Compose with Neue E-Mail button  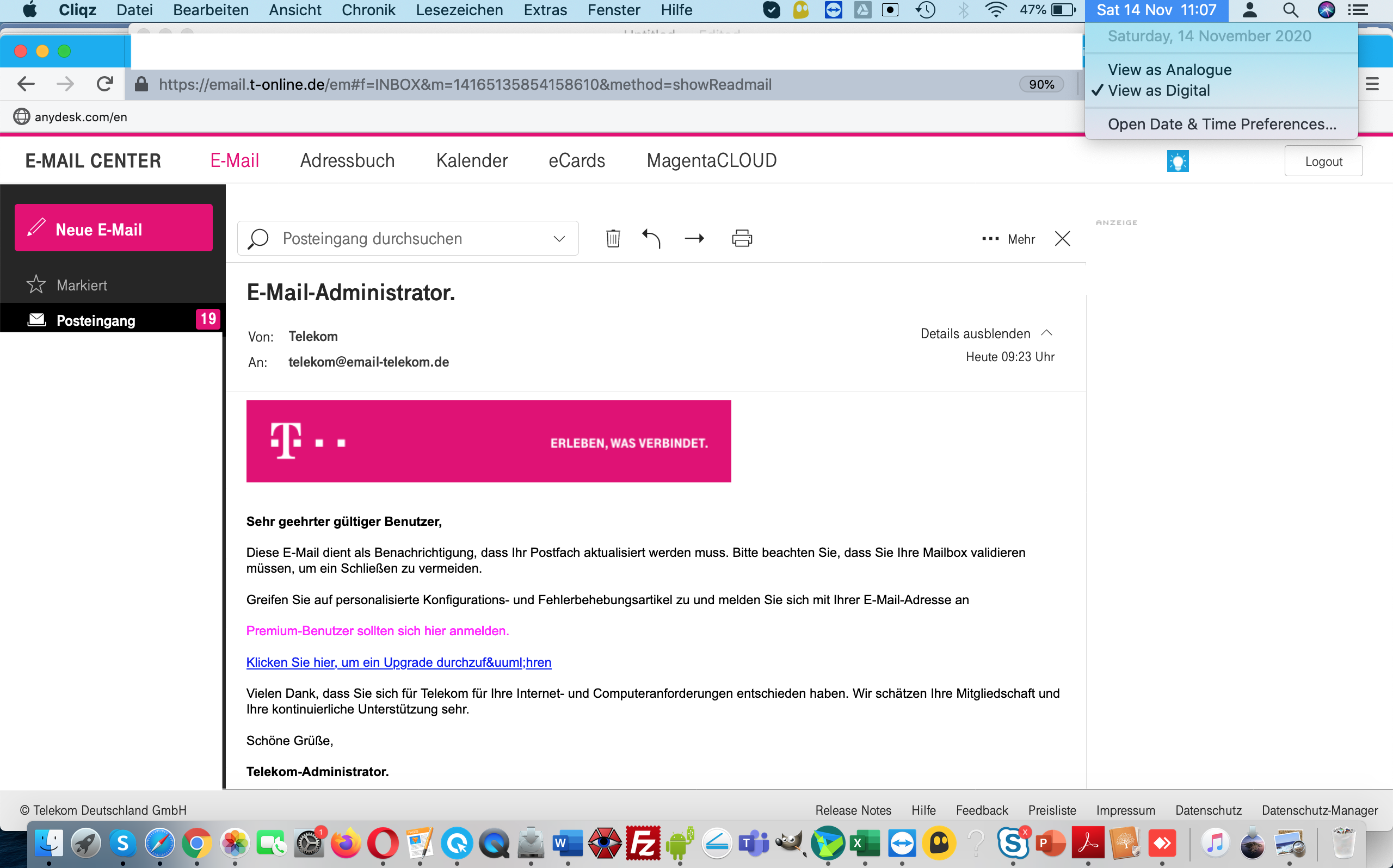(114, 227)
